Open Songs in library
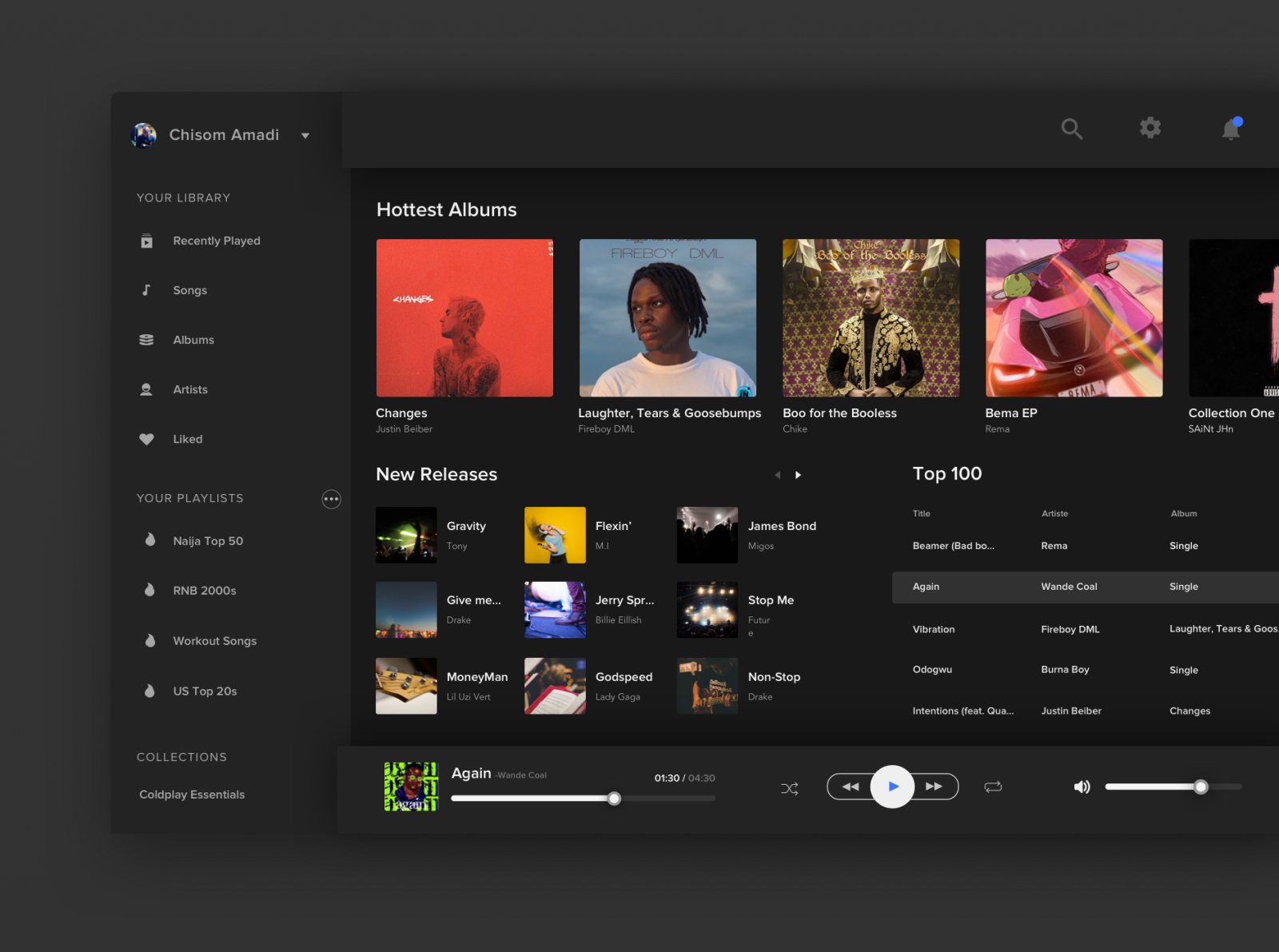This screenshot has width=1279, height=952. pyautogui.click(x=190, y=290)
